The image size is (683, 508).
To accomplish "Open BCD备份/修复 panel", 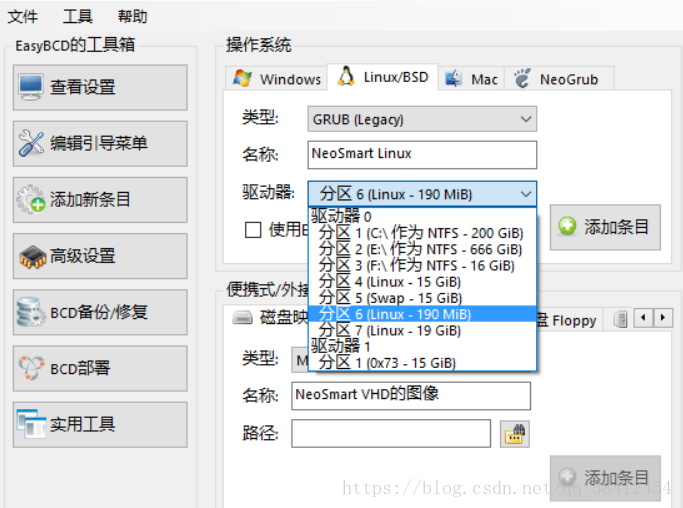I will click(100, 312).
